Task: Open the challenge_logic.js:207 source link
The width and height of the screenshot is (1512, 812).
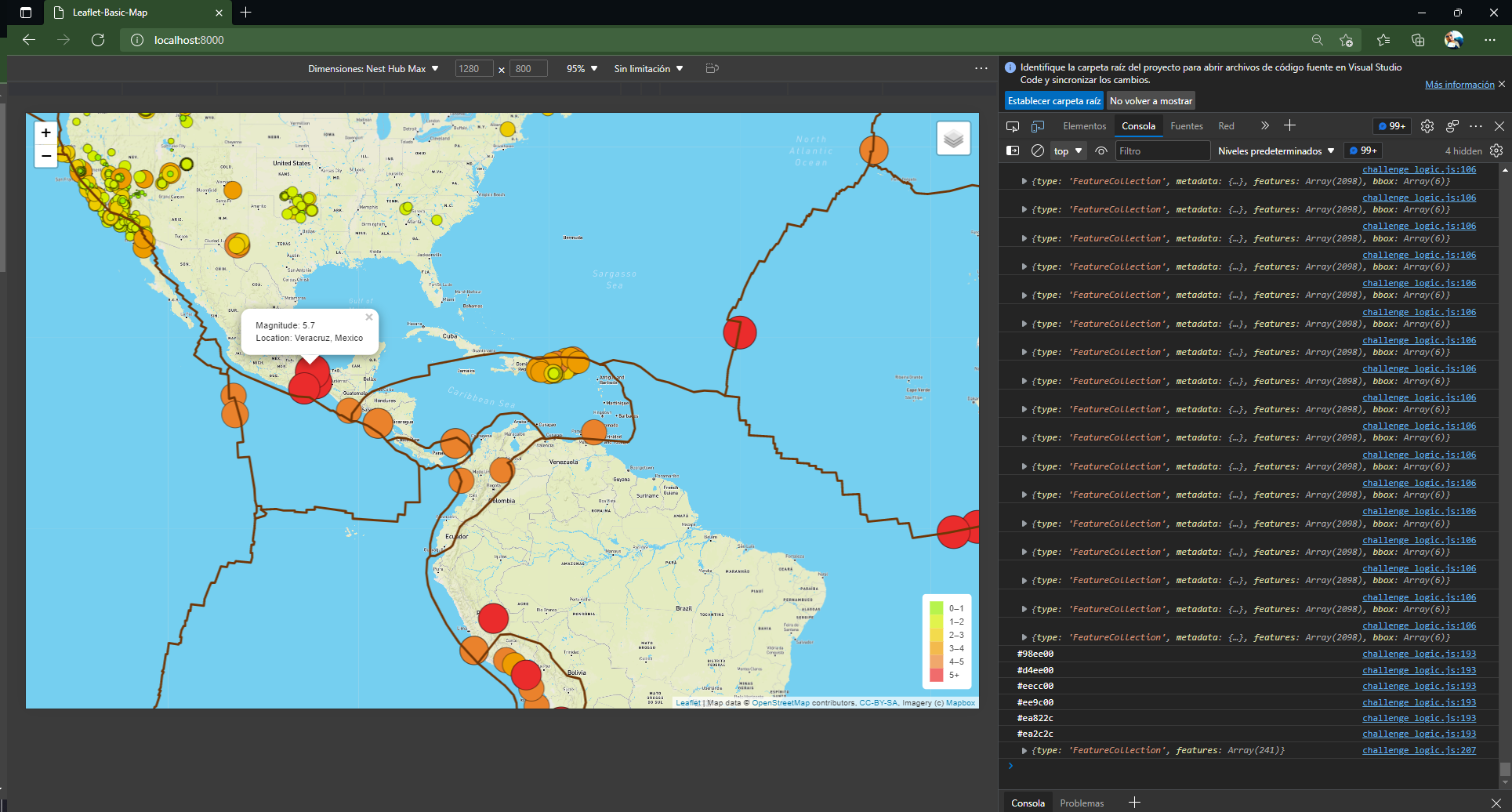Action: pos(1418,750)
